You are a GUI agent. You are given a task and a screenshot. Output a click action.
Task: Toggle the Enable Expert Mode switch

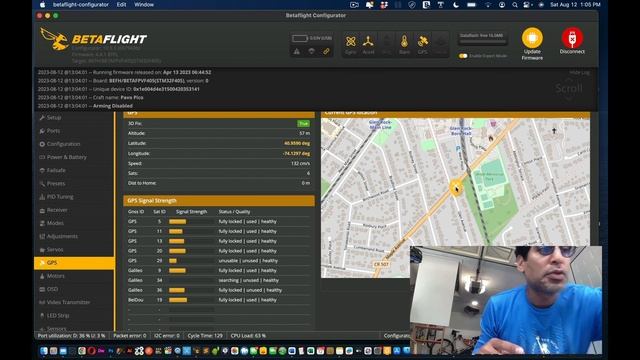coord(463,56)
